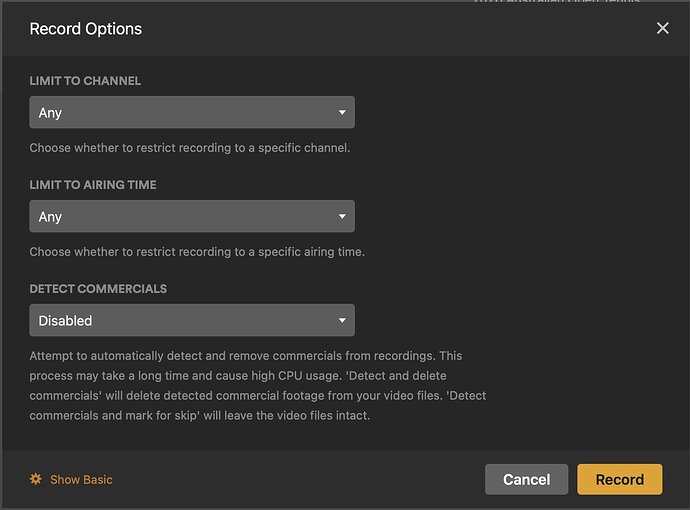Open the Limit to Channel 'Any' dropdown
690x510 pixels.
(x=191, y=113)
